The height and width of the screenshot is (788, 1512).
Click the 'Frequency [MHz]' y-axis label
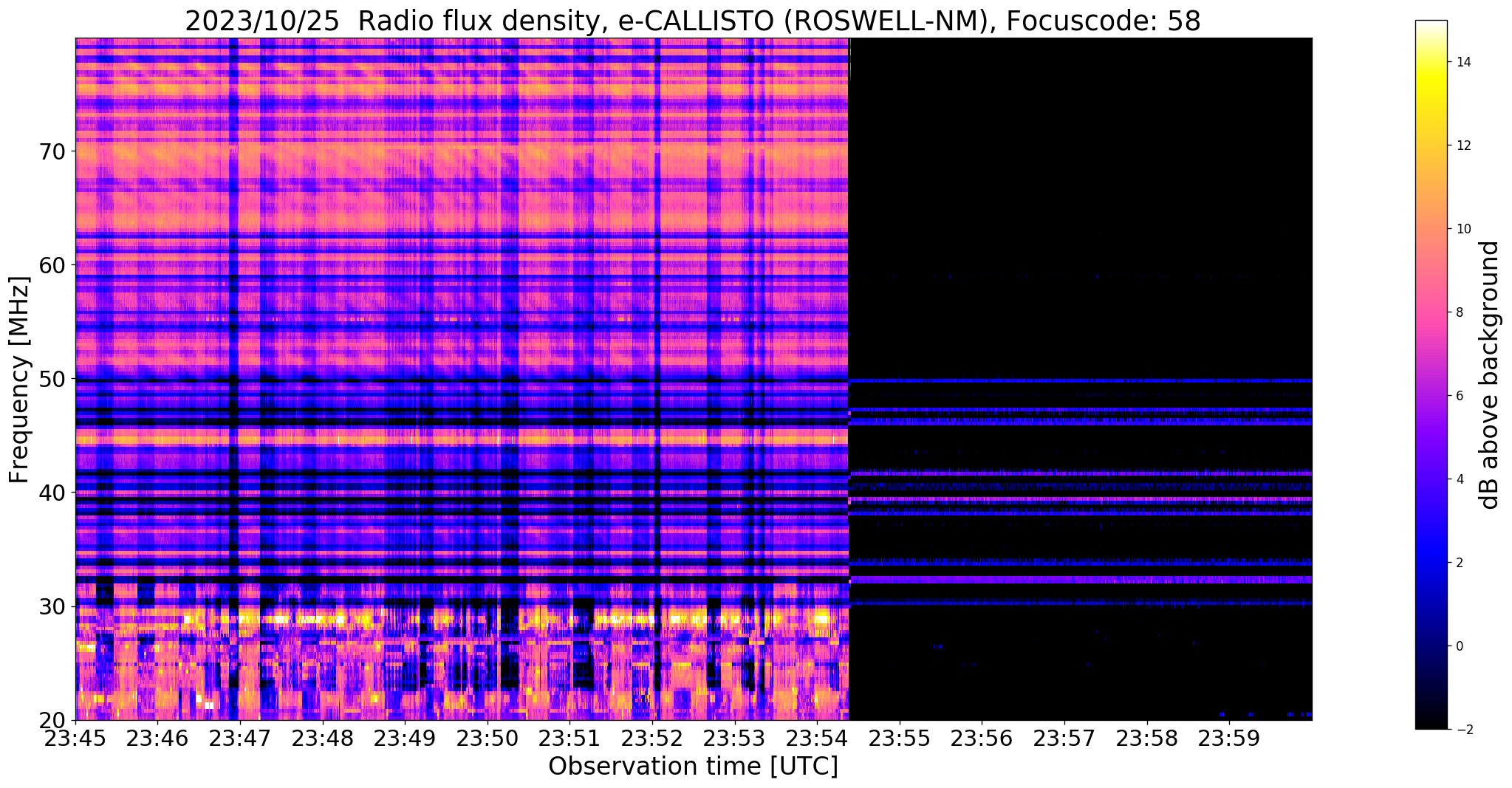19,380
